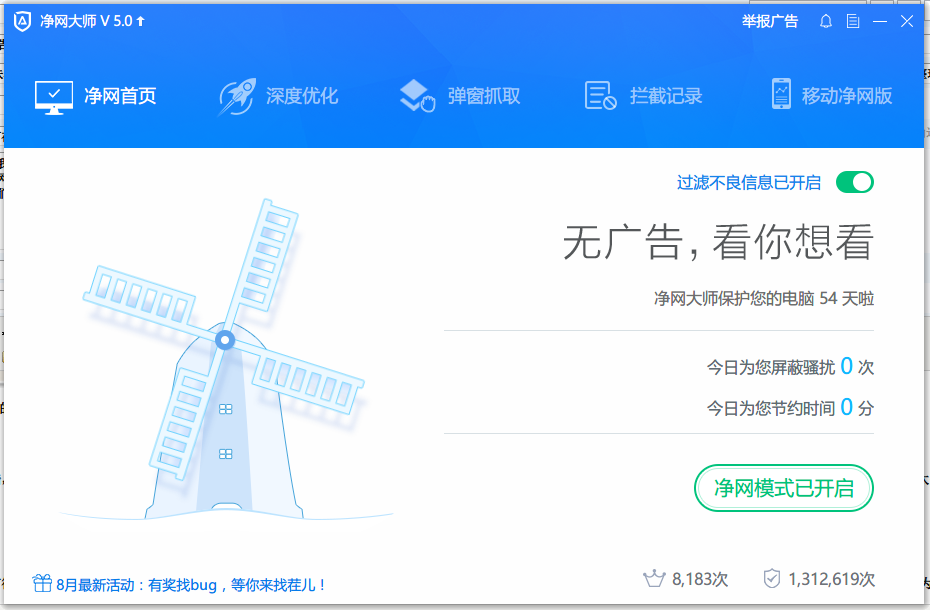Select the 弹窗抓取 hand-pointer icon
This screenshot has width=930, height=610.
coord(417,96)
